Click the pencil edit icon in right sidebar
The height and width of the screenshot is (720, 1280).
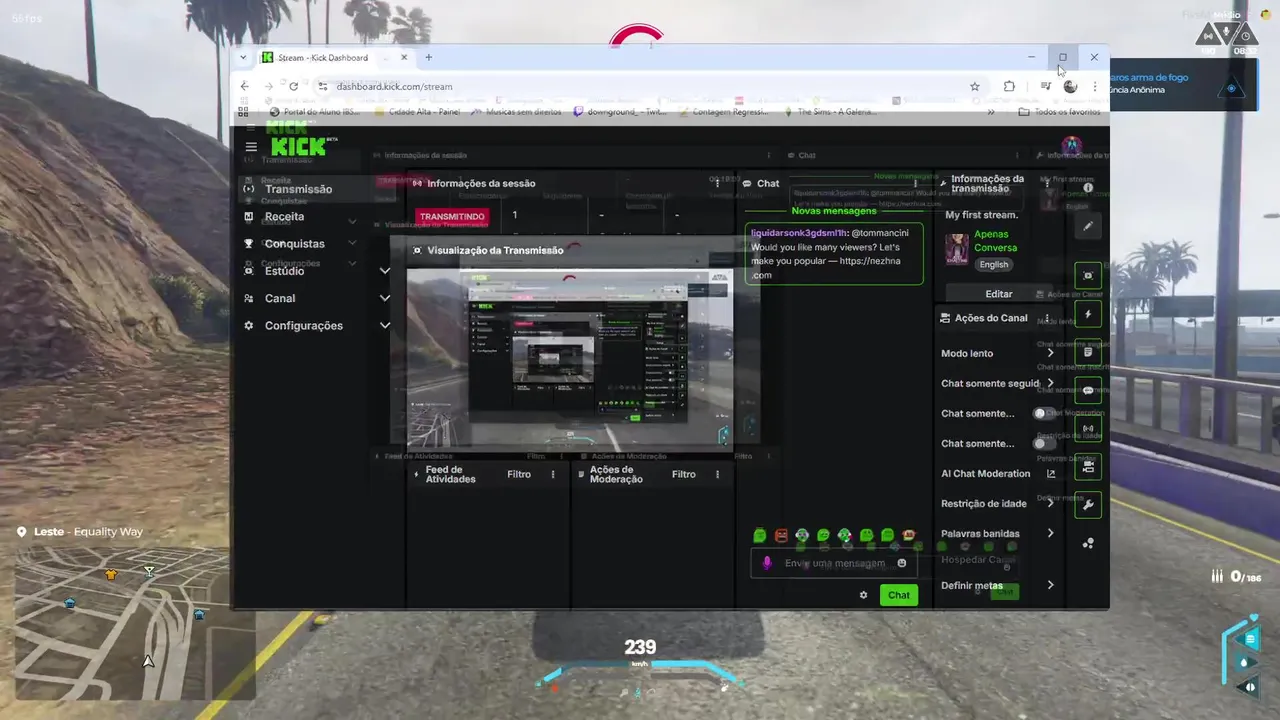tap(1088, 226)
